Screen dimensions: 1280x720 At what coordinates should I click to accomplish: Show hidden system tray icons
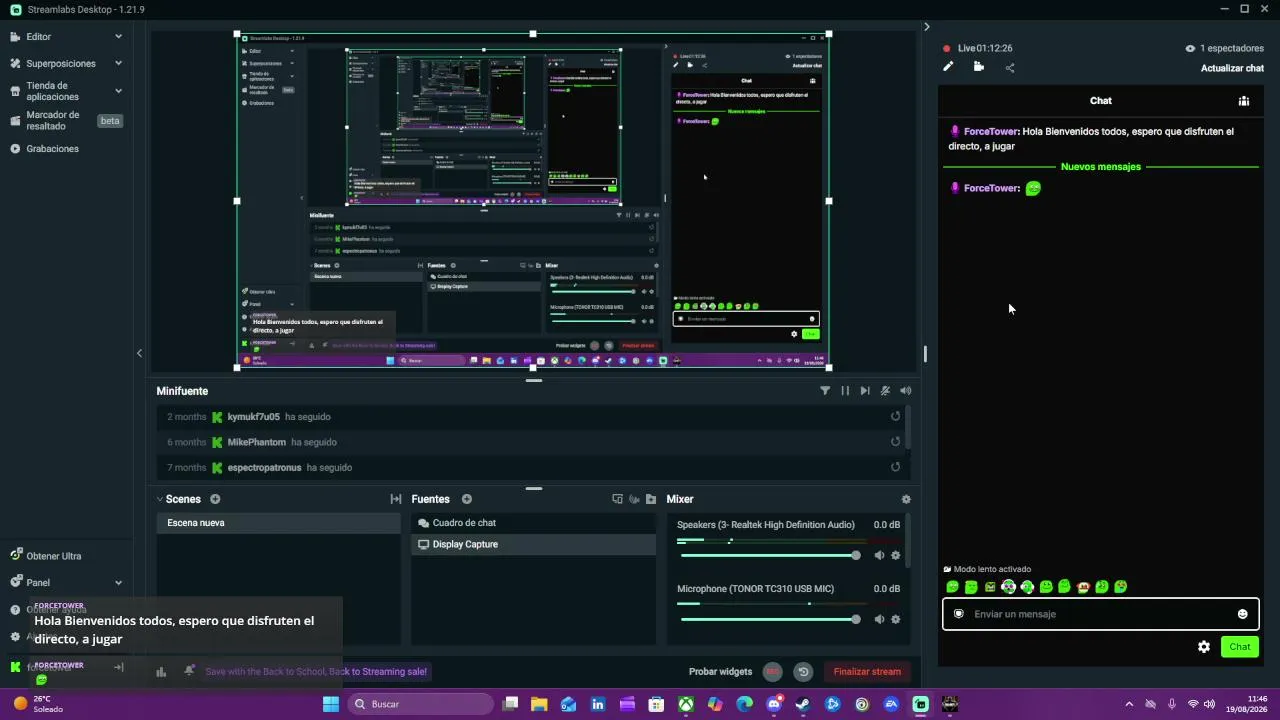coord(1129,704)
